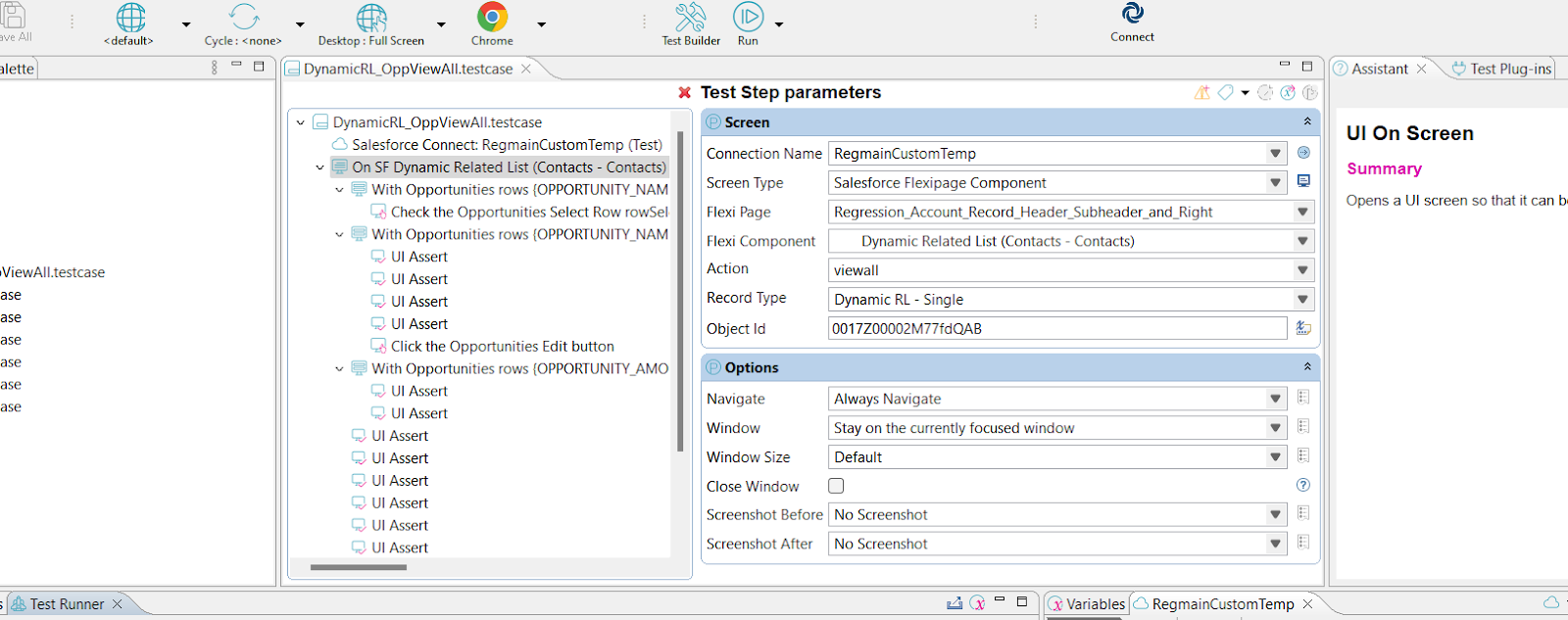The image size is (1568, 620).
Task: Click the Run test icon
Action: pyautogui.click(x=748, y=18)
